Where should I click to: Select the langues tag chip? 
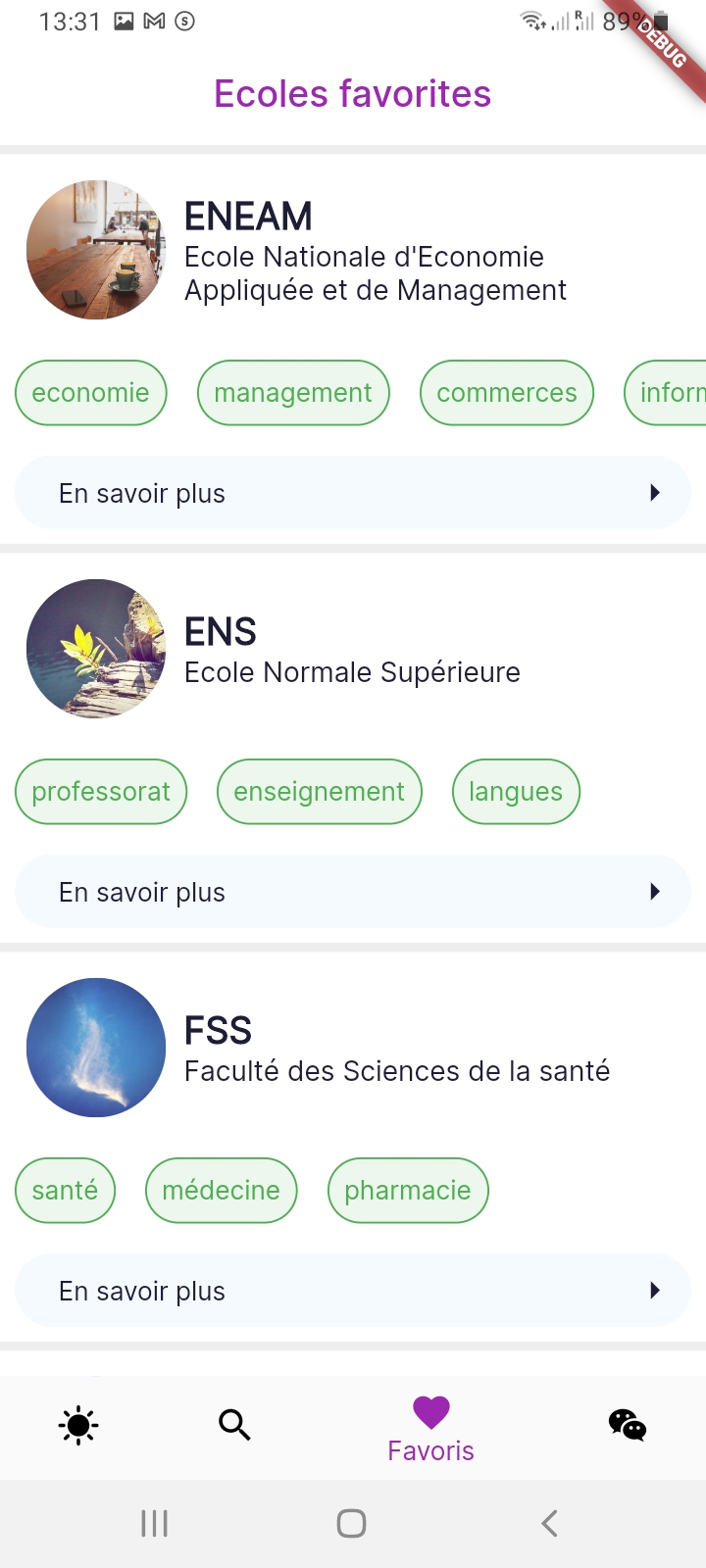click(x=516, y=792)
